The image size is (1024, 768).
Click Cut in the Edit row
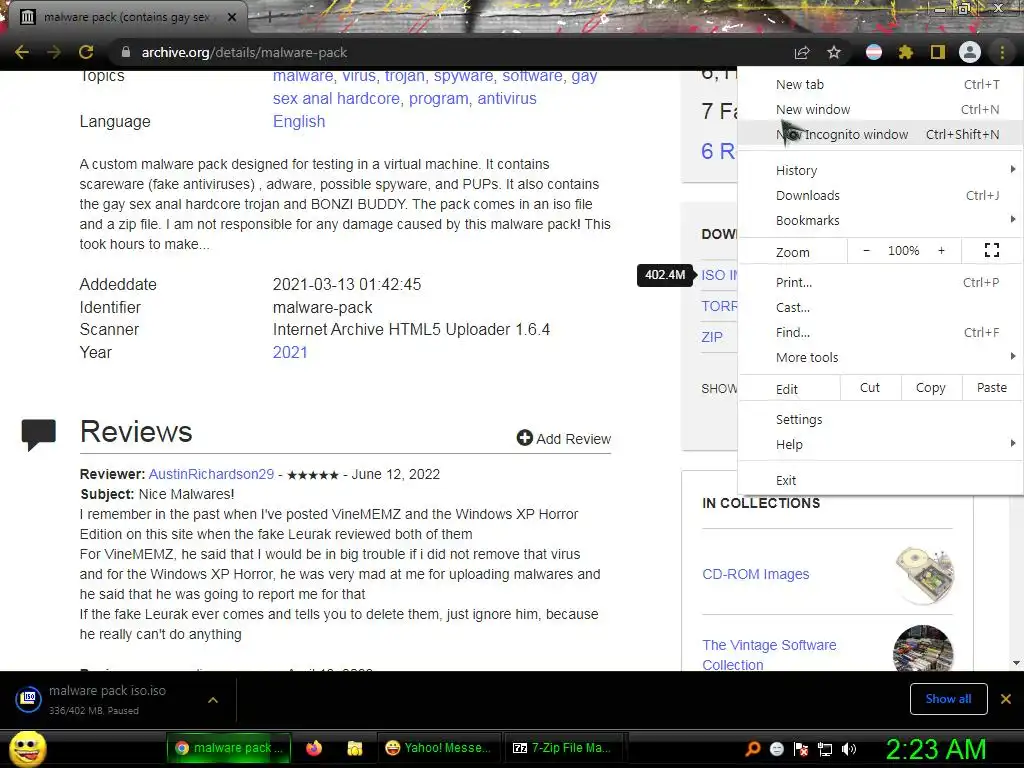[x=870, y=388]
